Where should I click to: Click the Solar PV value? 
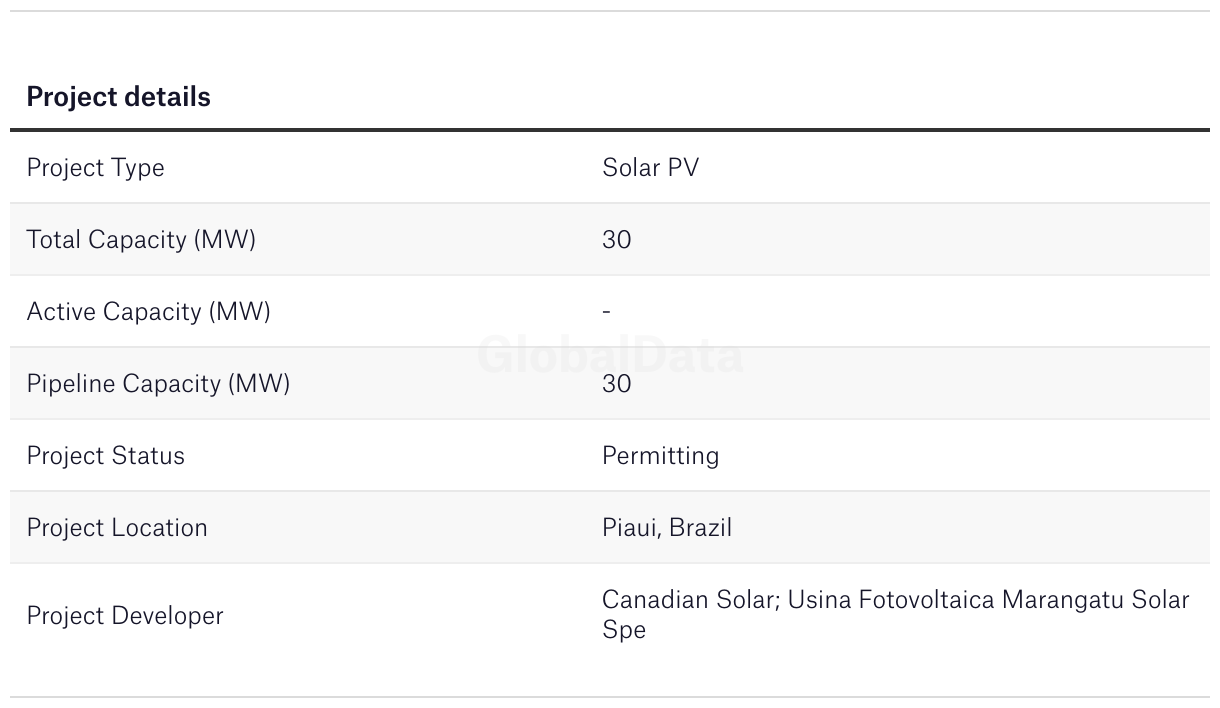point(650,168)
